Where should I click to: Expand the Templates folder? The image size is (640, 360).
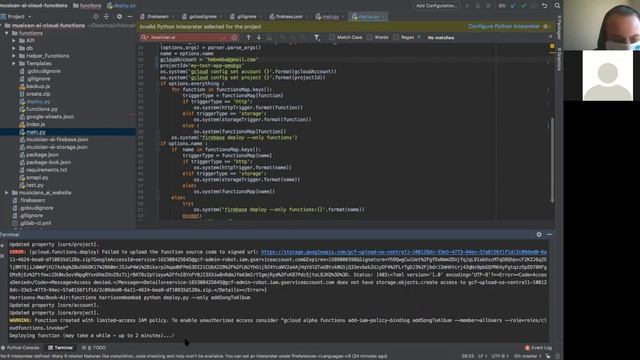coord(13,64)
